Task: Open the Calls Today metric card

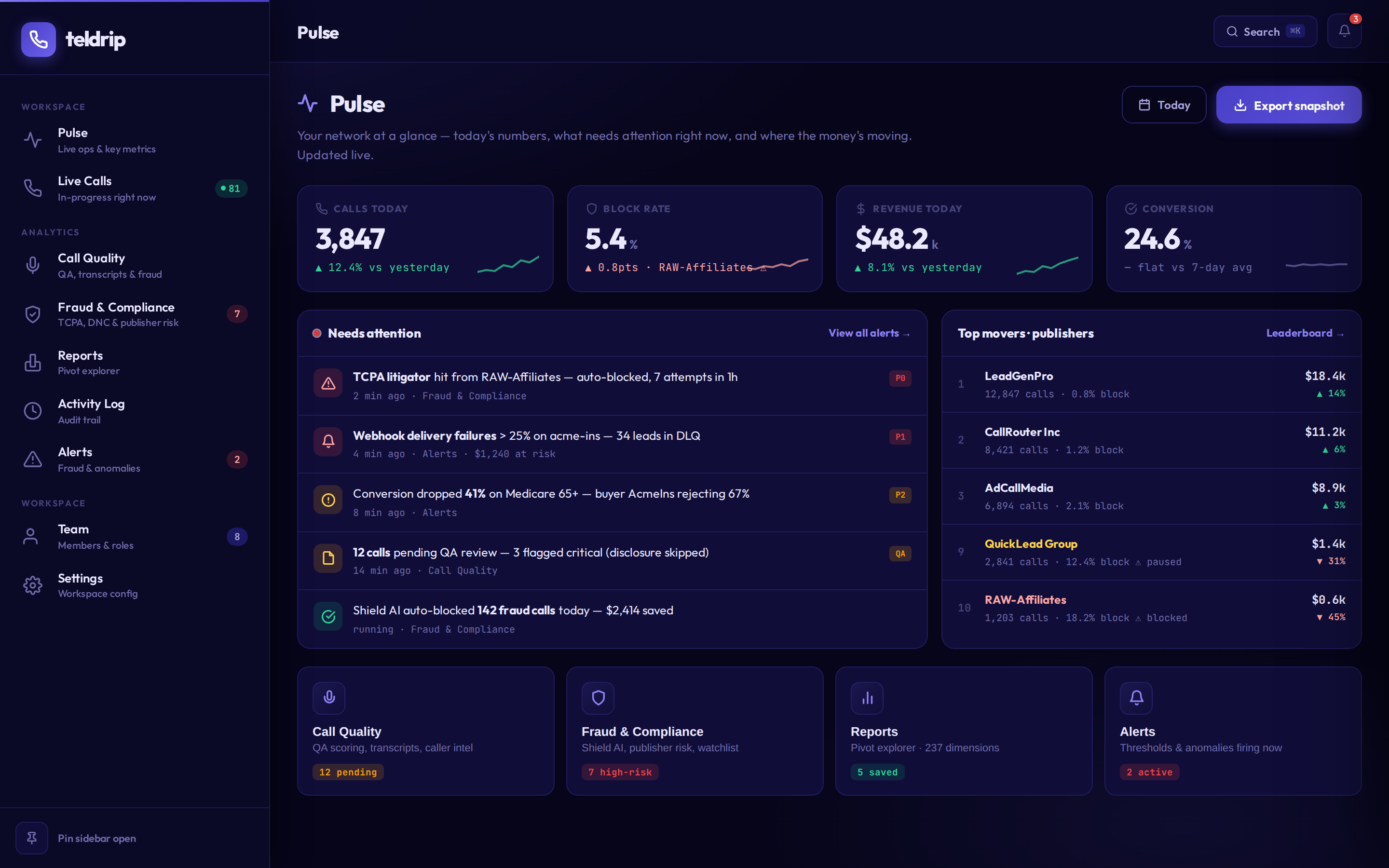Action: point(425,238)
